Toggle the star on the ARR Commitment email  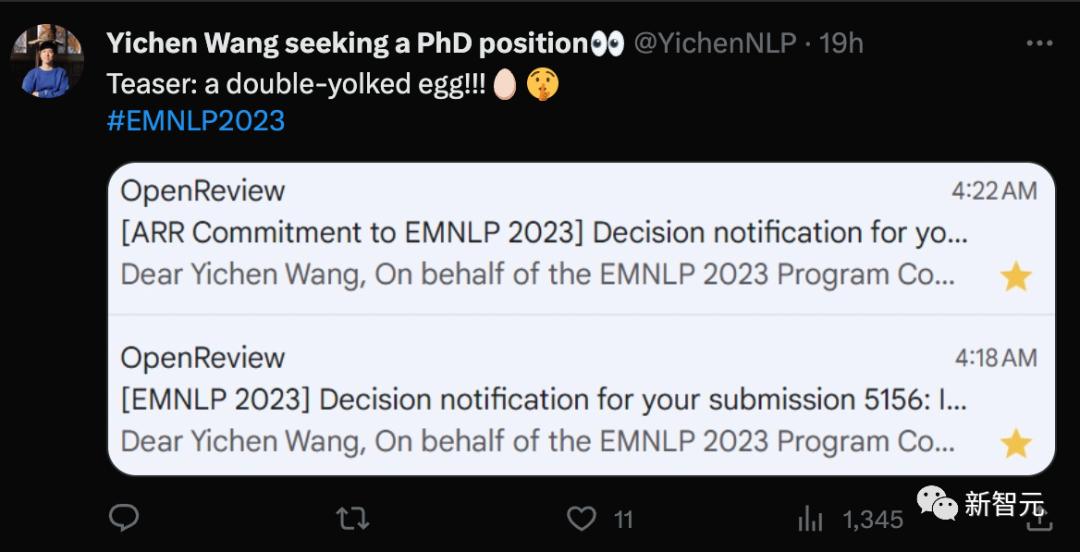pyautogui.click(x=1016, y=277)
